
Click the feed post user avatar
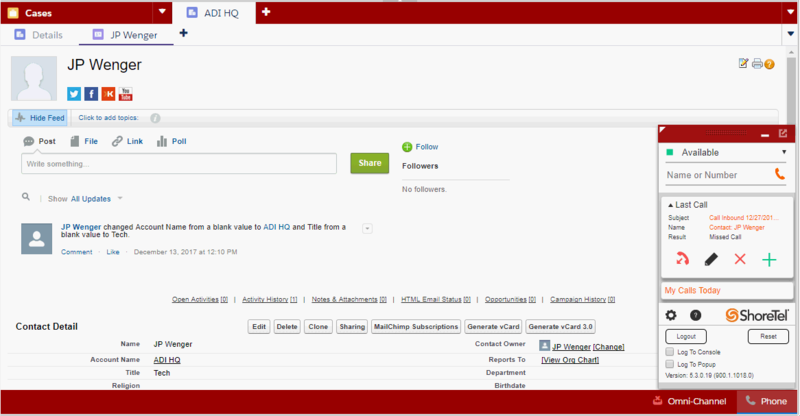pyautogui.click(x=37, y=238)
